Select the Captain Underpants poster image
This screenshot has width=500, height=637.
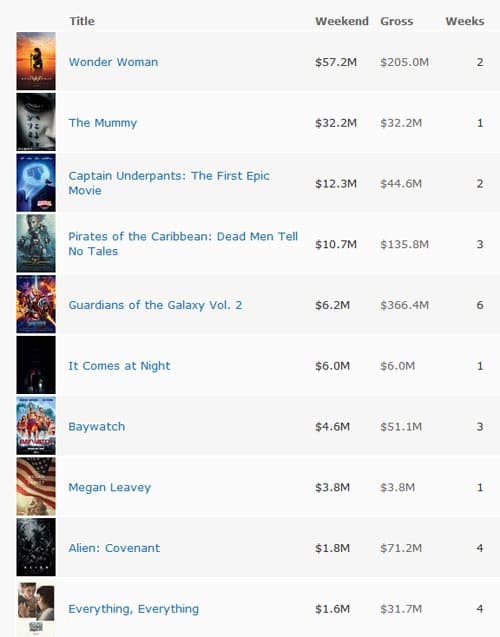coord(36,183)
